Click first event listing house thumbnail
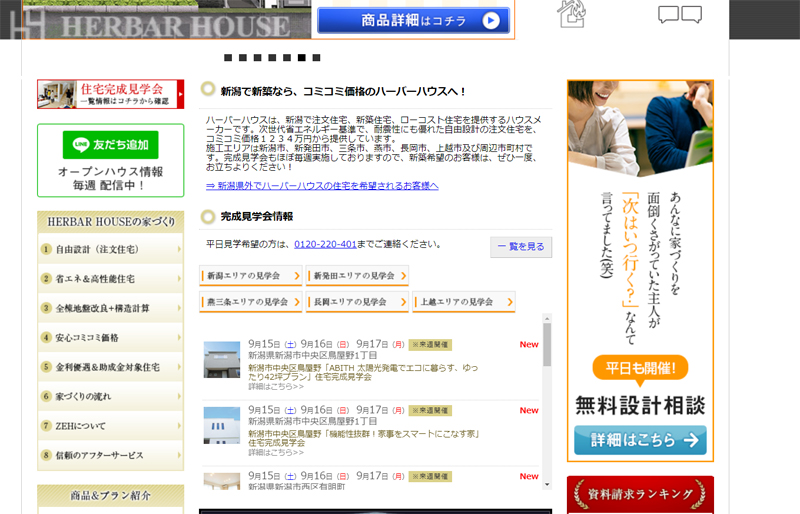Screen dimensions: 800x514 [x=222, y=360]
